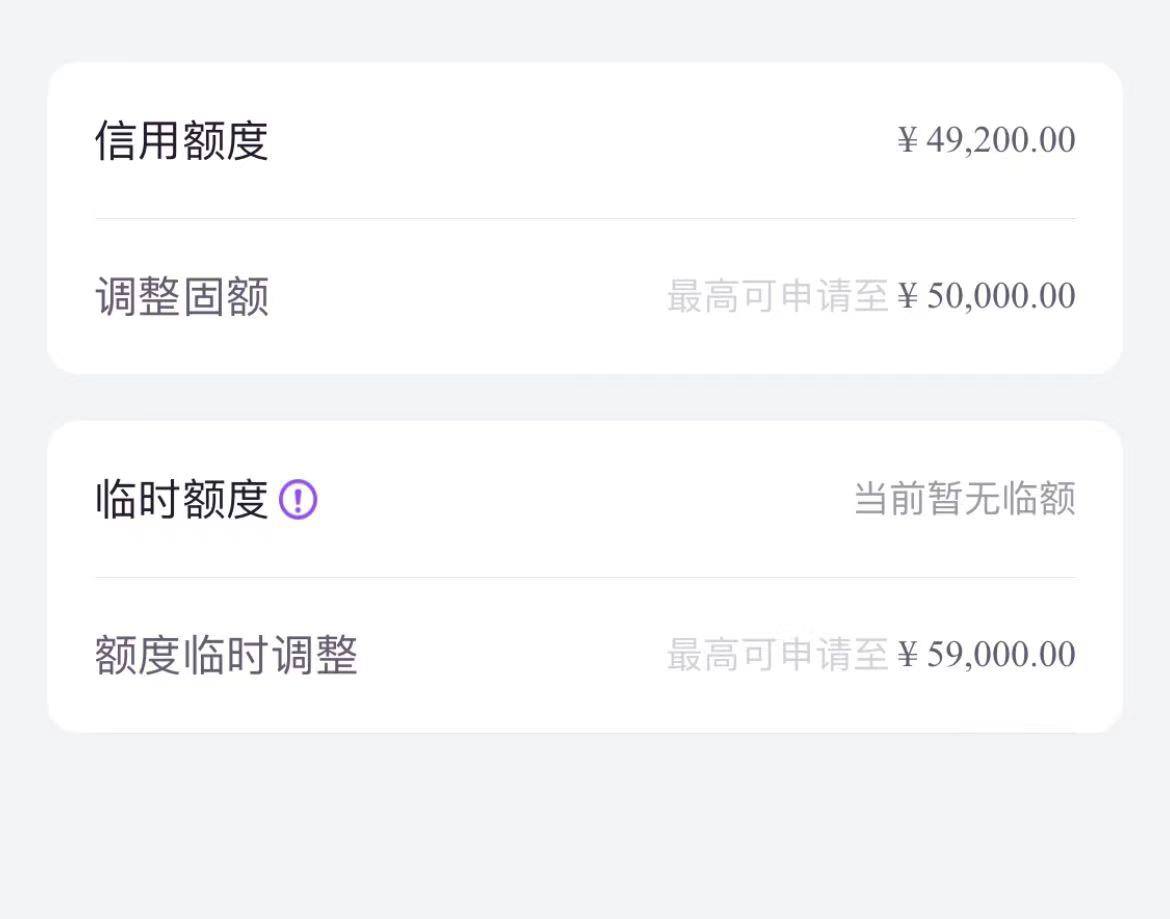Open the 额度临时调整 row
This screenshot has width=1170, height=919.
point(585,654)
